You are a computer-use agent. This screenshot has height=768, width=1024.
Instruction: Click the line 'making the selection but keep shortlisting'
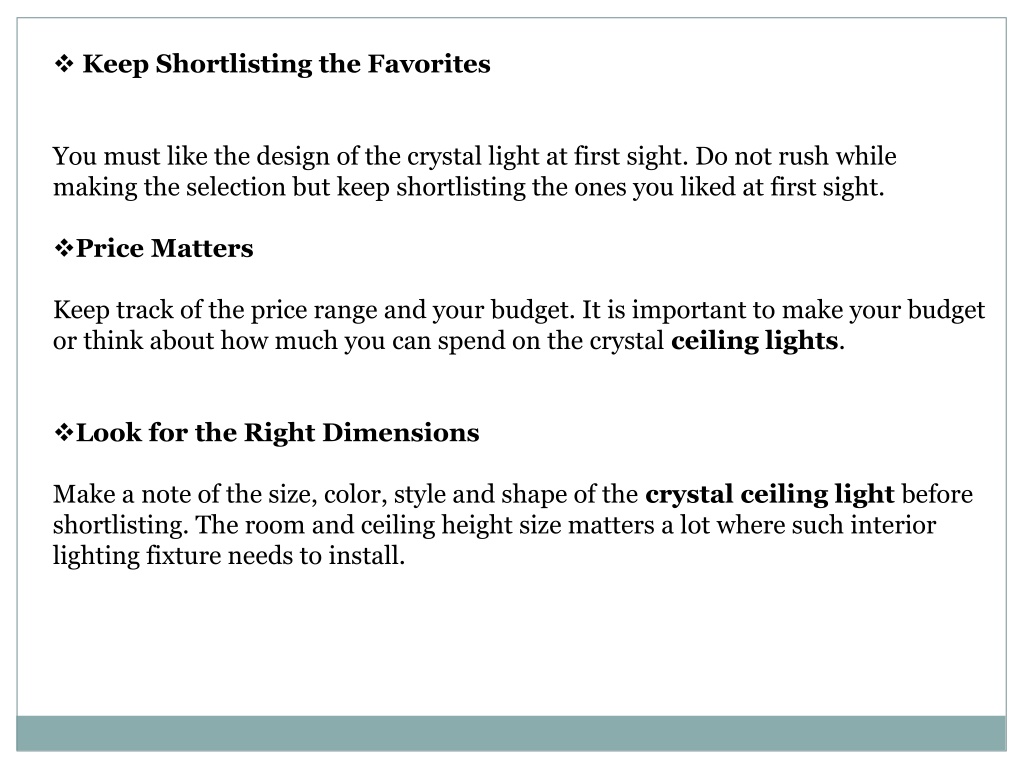pos(468,187)
